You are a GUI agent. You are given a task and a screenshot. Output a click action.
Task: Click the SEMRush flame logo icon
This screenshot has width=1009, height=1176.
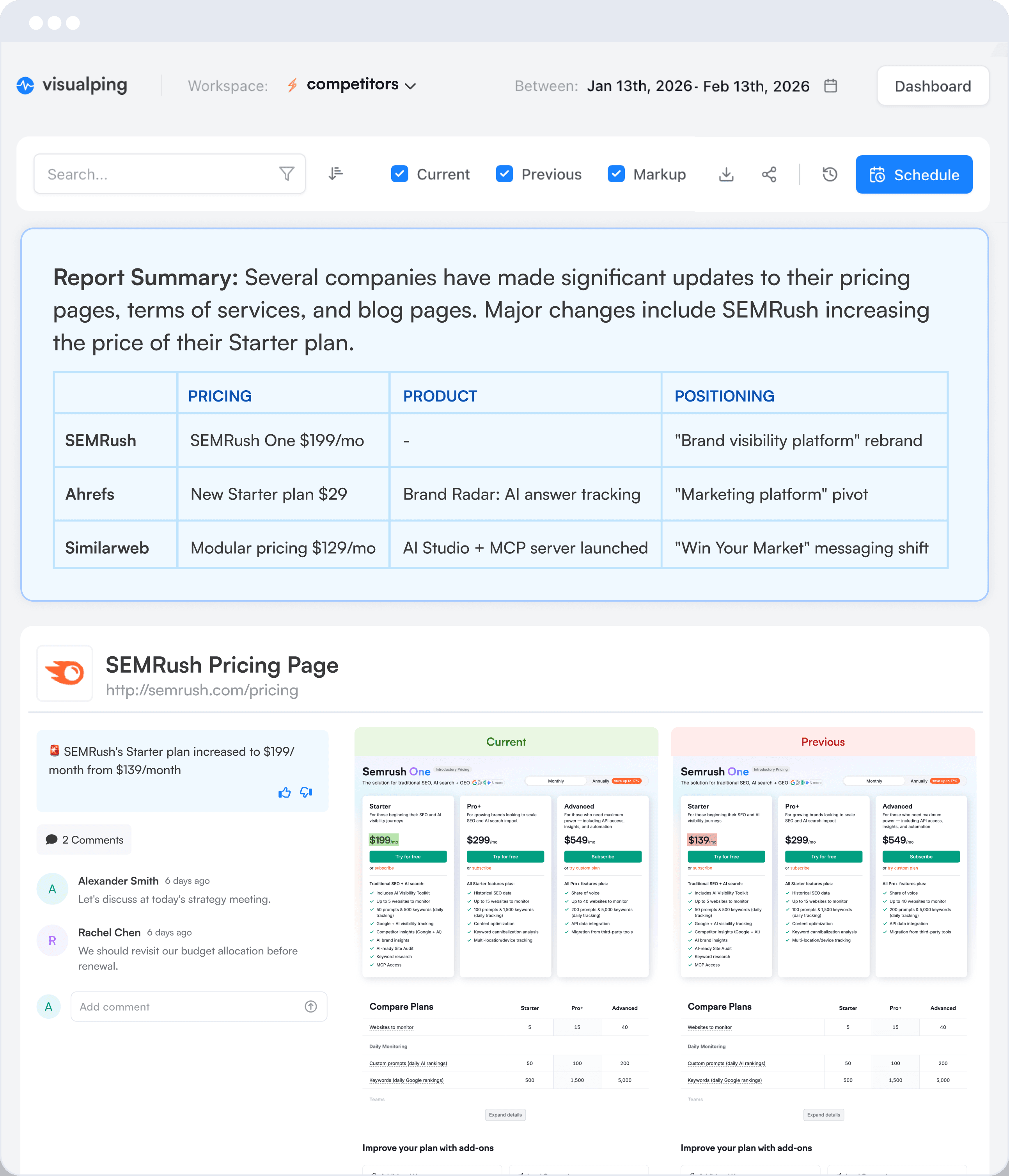65,673
